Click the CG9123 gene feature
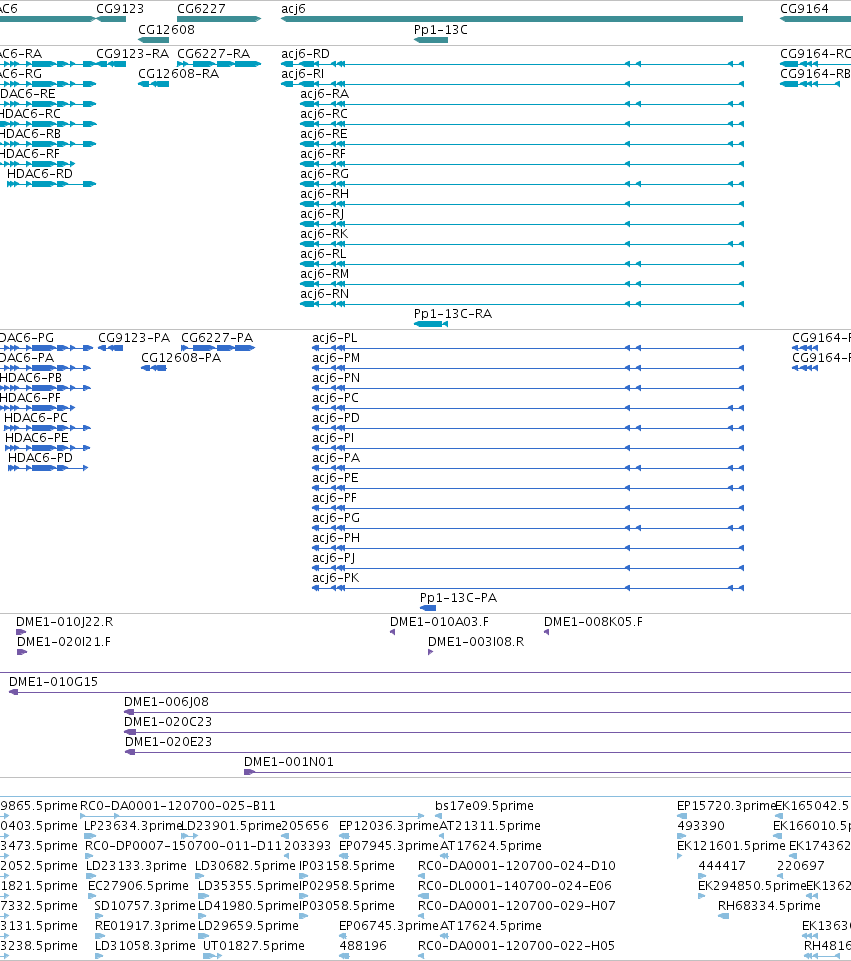The image size is (851, 961). 111,19
